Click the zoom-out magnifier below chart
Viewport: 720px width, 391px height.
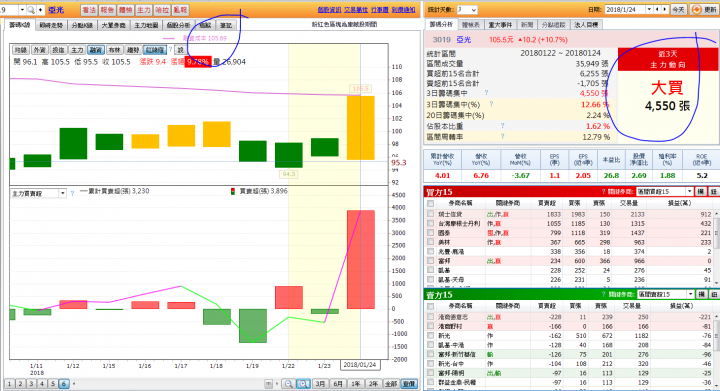[x=288, y=384]
